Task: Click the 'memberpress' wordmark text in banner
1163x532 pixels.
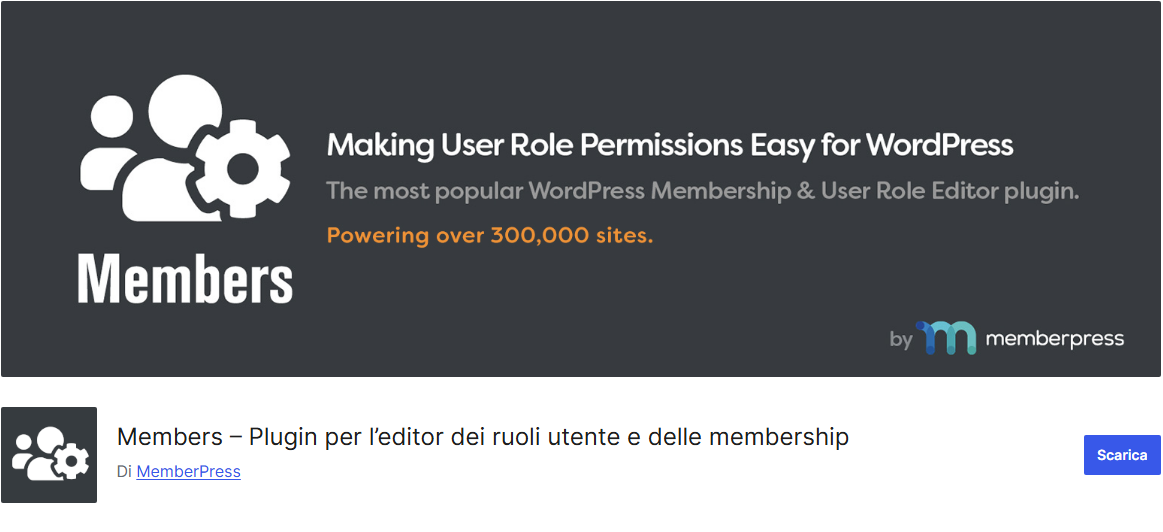Action: [1054, 339]
